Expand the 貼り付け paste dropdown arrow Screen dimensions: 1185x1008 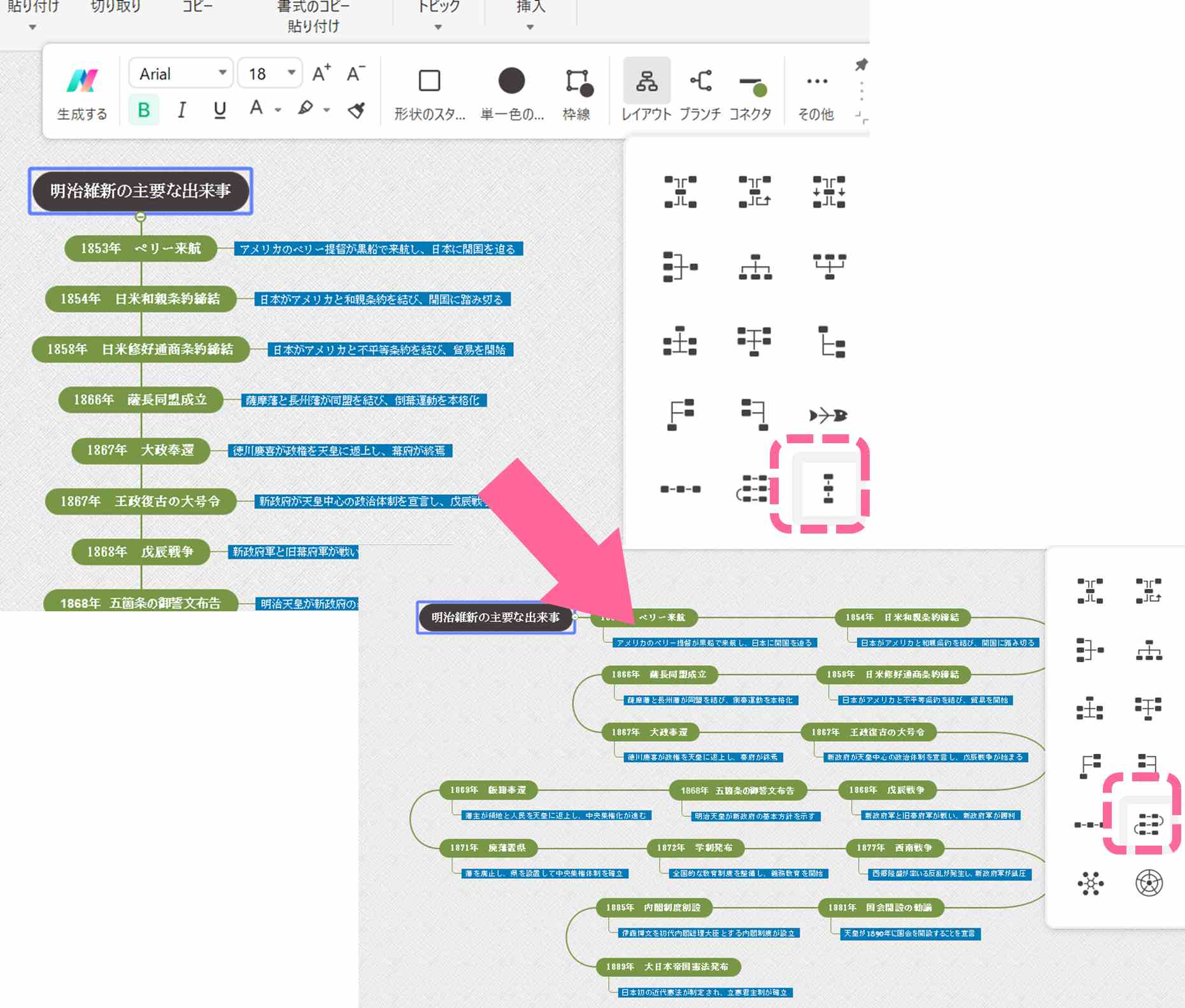pyautogui.click(x=32, y=27)
